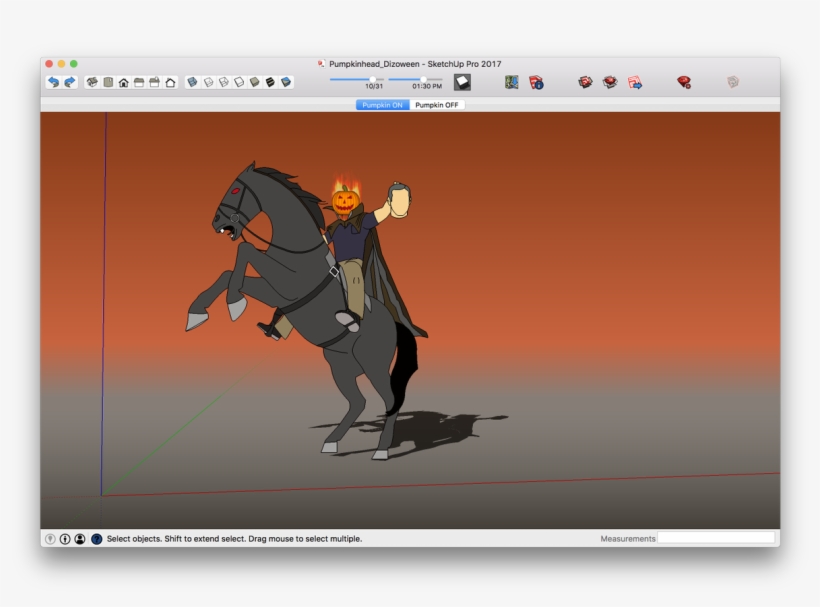This screenshot has width=820, height=607.
Task: Open the Pumpkin OFF scene tab
Action: [437, 103]
